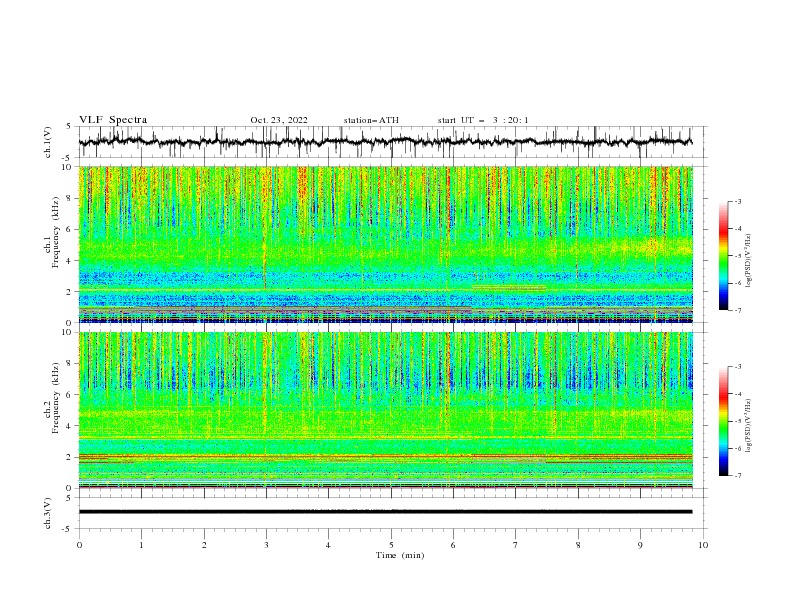This screenshot has height=612, width=792.
Task: Click the "9" minute time axis tick
Action: pos(640,545)
